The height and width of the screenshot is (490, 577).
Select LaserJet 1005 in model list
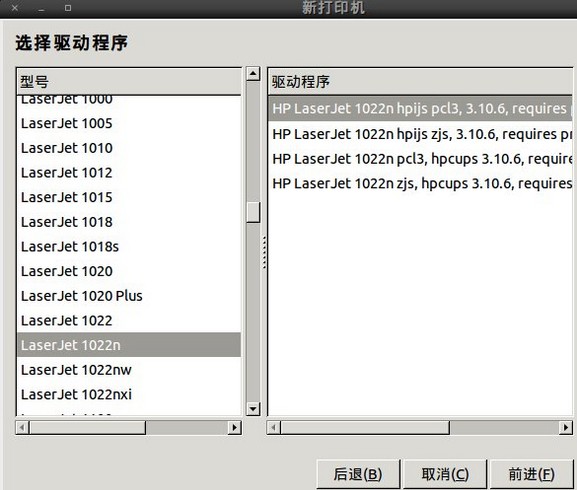(x=129, y=124)
